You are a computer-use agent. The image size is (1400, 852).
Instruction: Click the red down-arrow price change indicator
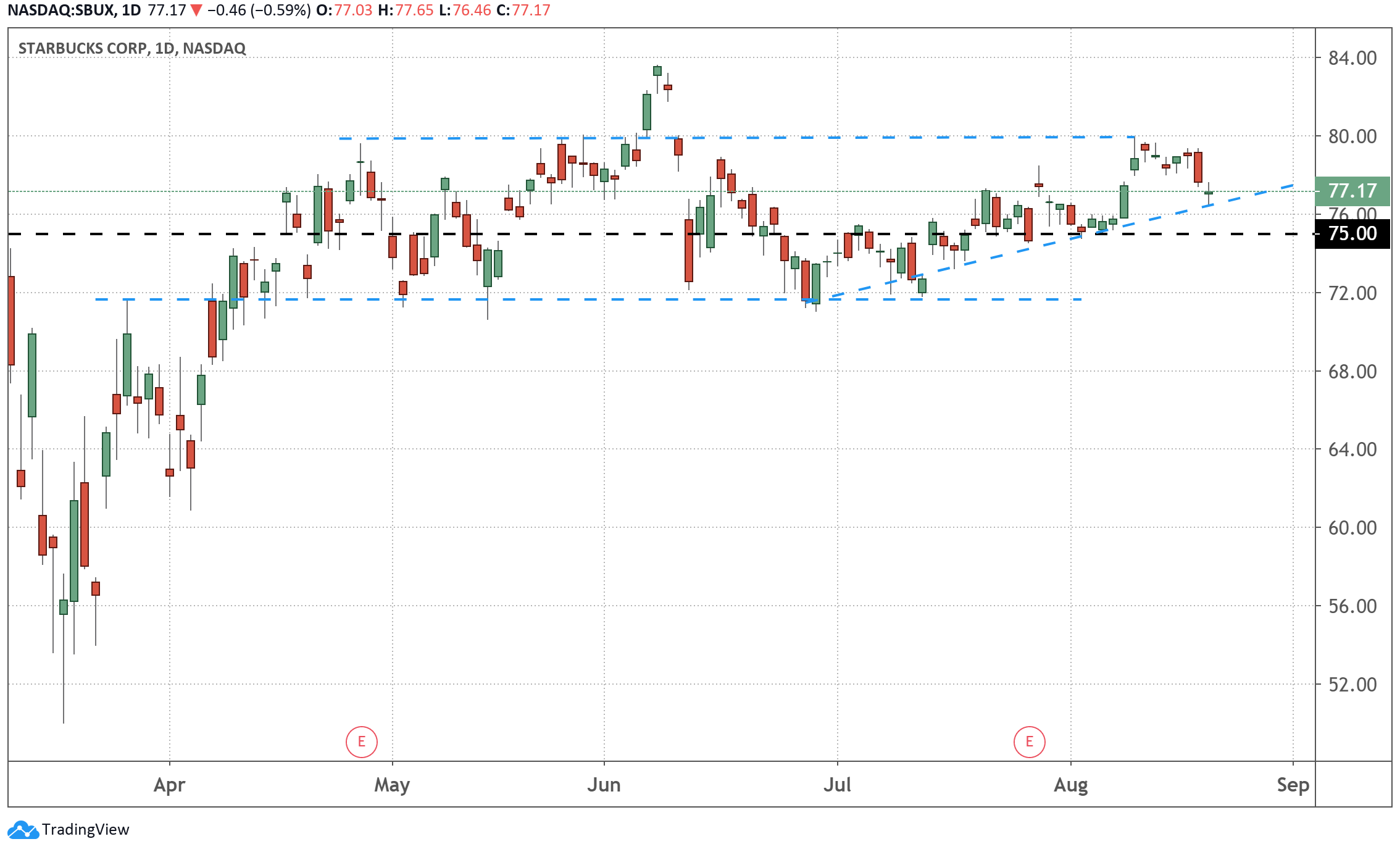(x=196, y=10)
